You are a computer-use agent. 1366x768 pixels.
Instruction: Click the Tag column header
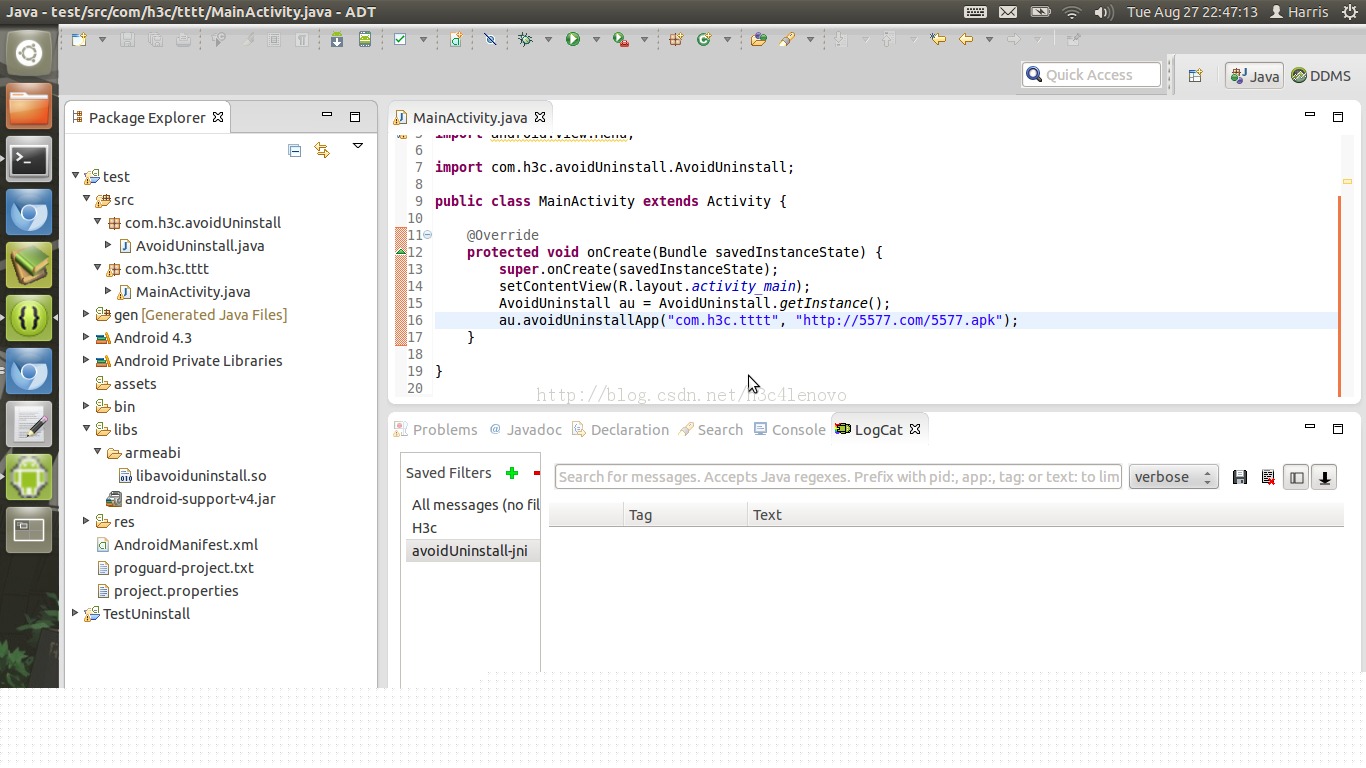click(x=685, y=515)
